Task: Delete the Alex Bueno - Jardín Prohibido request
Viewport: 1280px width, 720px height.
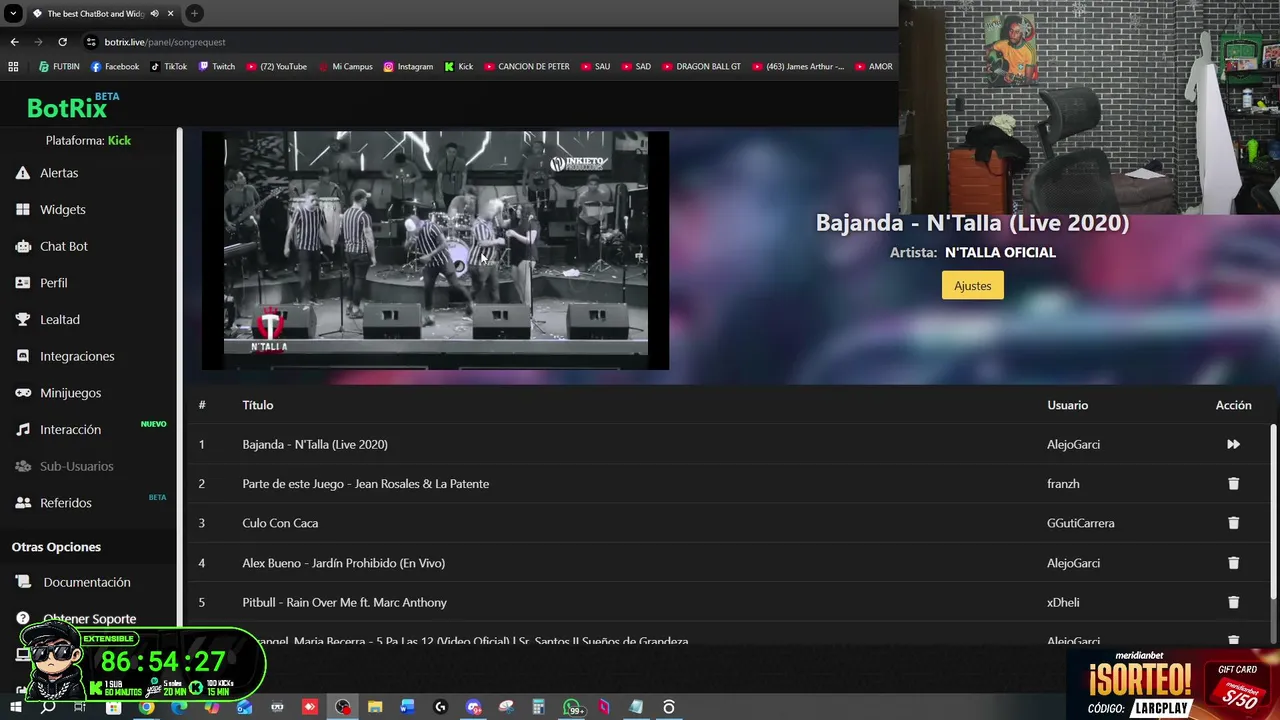Action: coord(1233,563)
